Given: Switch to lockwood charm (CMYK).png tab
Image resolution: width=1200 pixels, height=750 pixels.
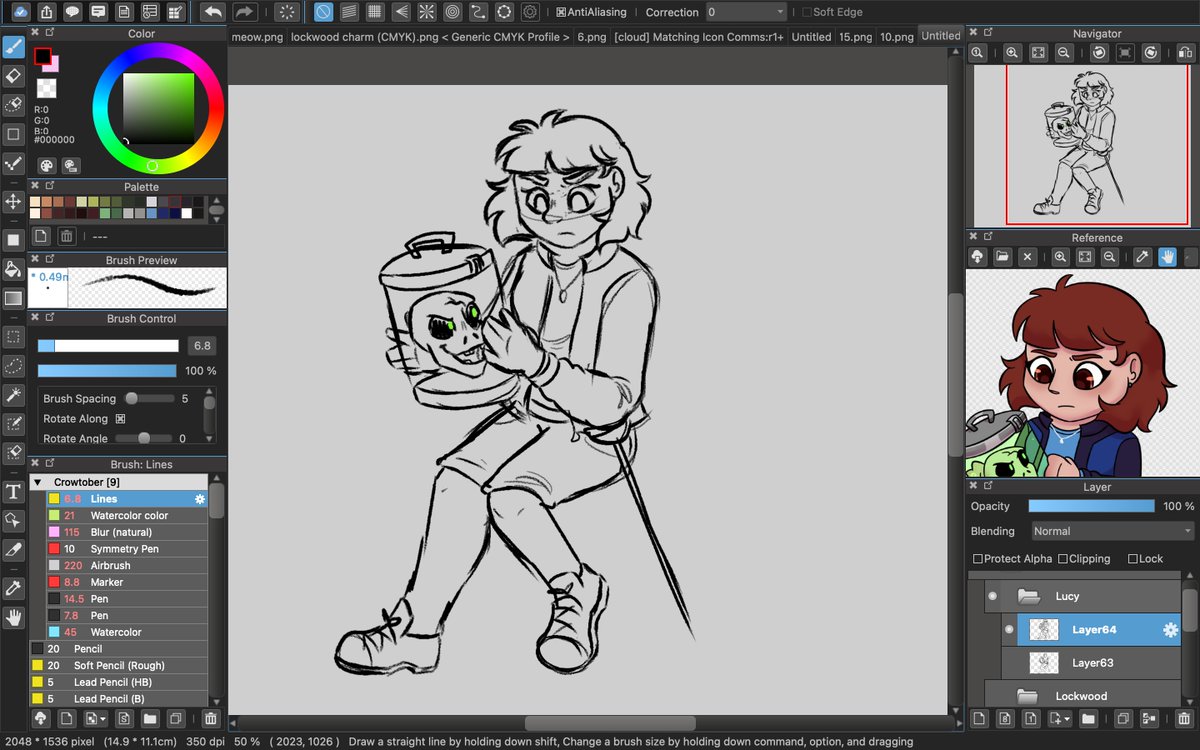Looking at the screenshot, I should click(430, 36).
